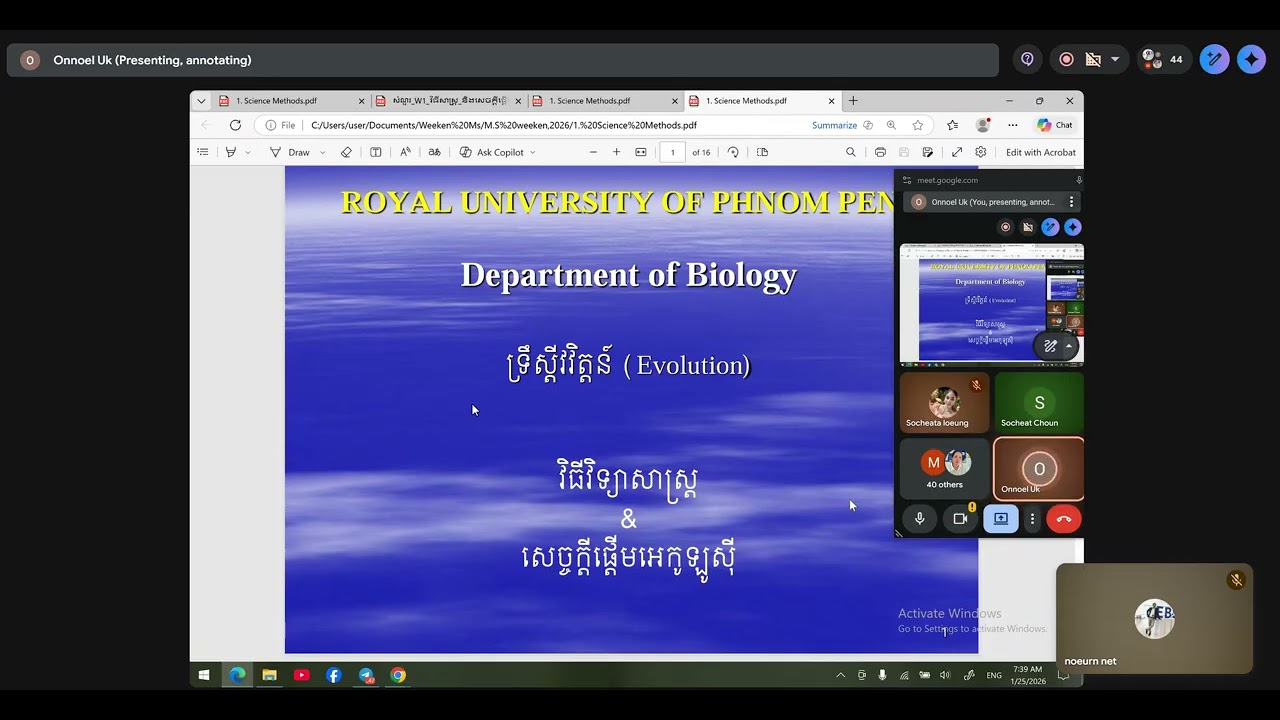Screen dimensions: 1280x720
Task: Select the Erase tool in PDF toolbar
Action: tap(346, 152)
